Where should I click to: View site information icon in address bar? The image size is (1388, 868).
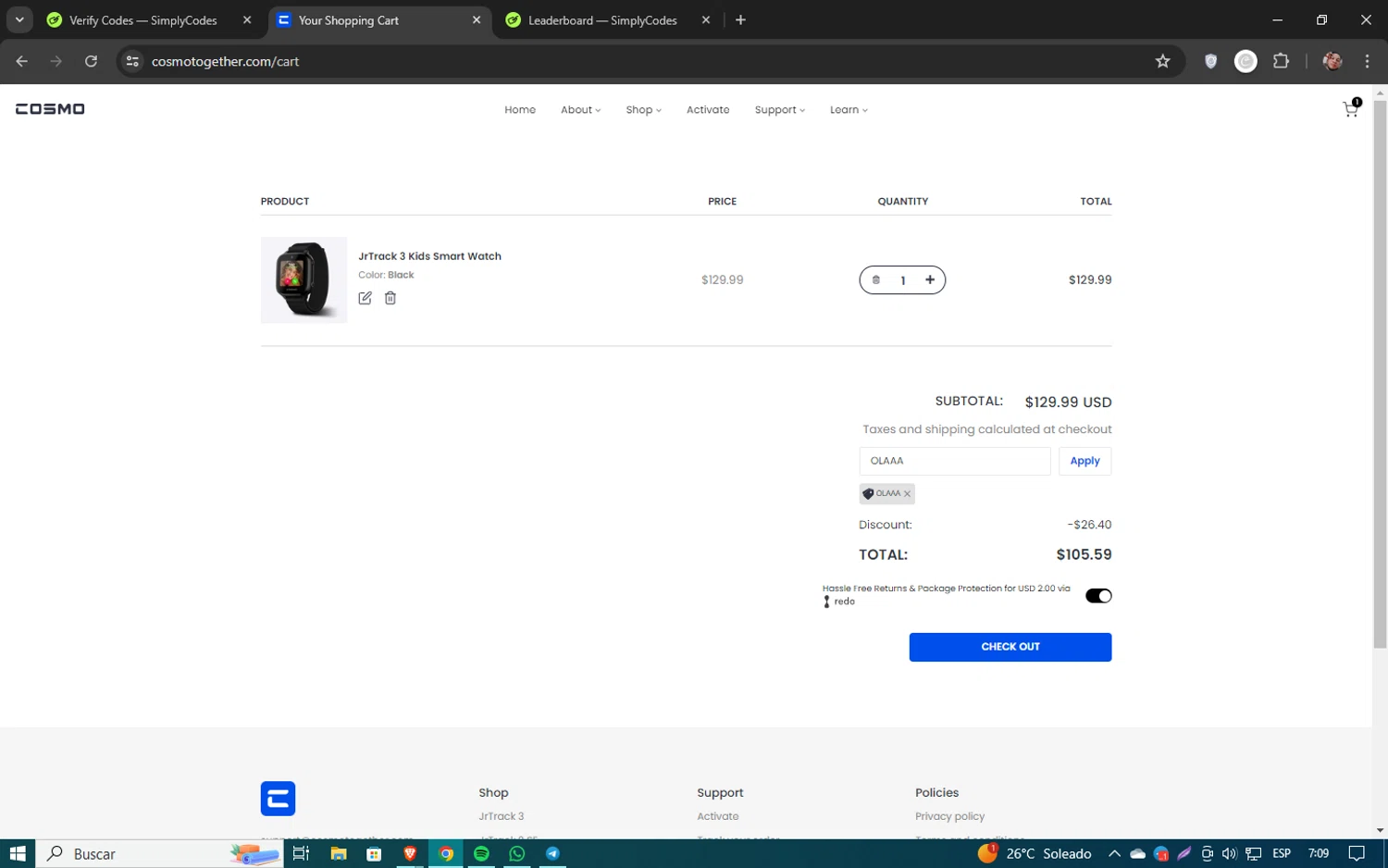pyautogui.click(x=132, y=61)
